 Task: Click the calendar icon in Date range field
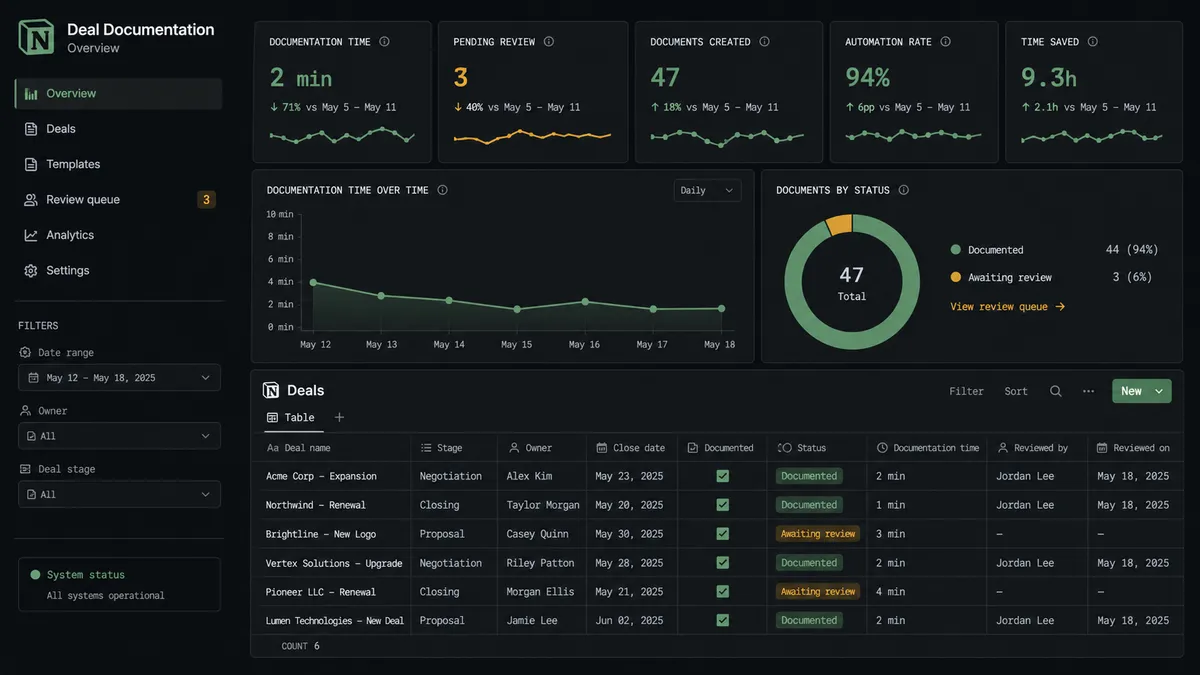point(33,378)
